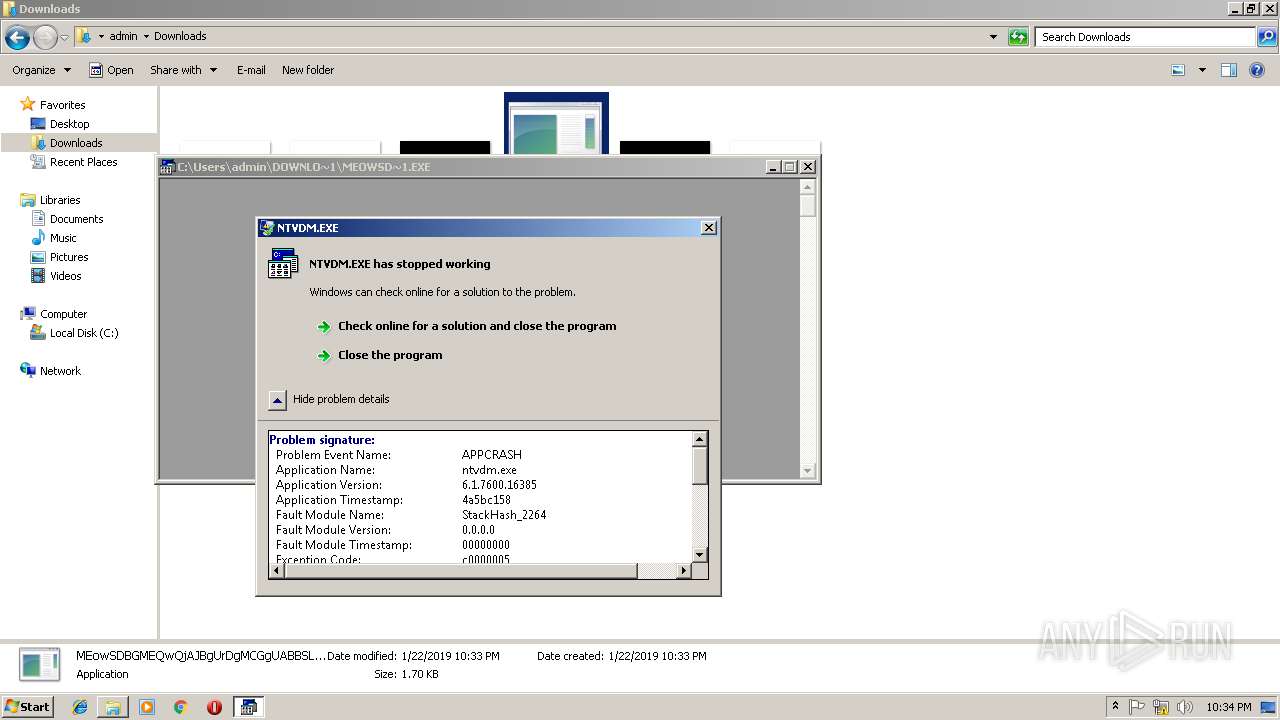Open the Pictures library
This screenshot has width=1280, height=720.
click(69, 257)
